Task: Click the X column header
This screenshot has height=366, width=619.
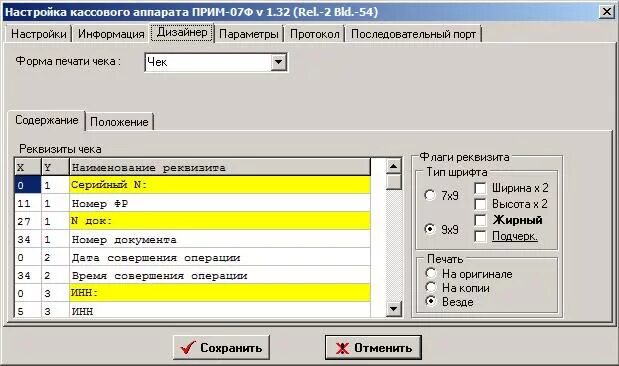Action: pyautogui.click(x=28, y=167)
